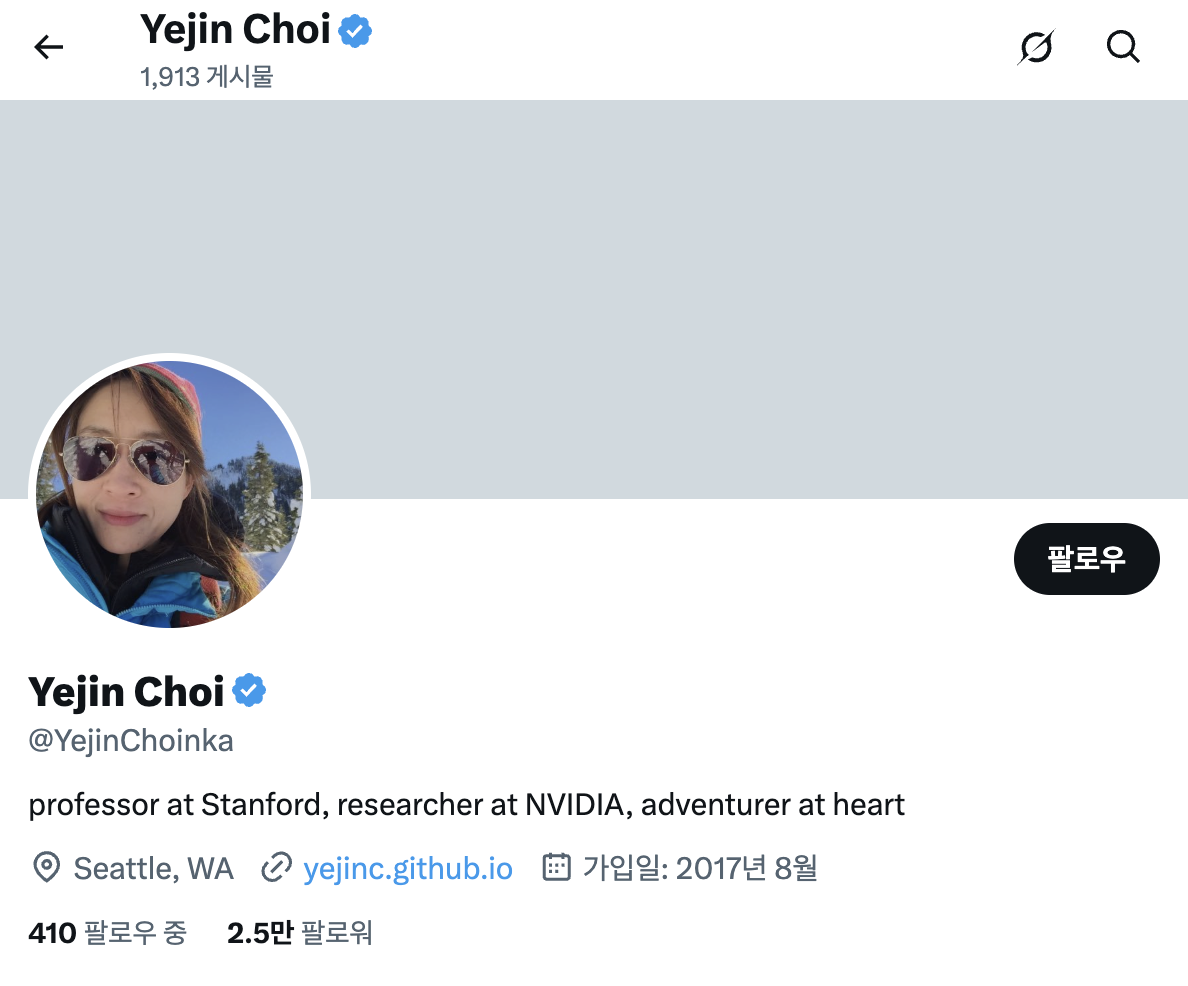Open the yejinc.github.io website link

pos(408,868)
